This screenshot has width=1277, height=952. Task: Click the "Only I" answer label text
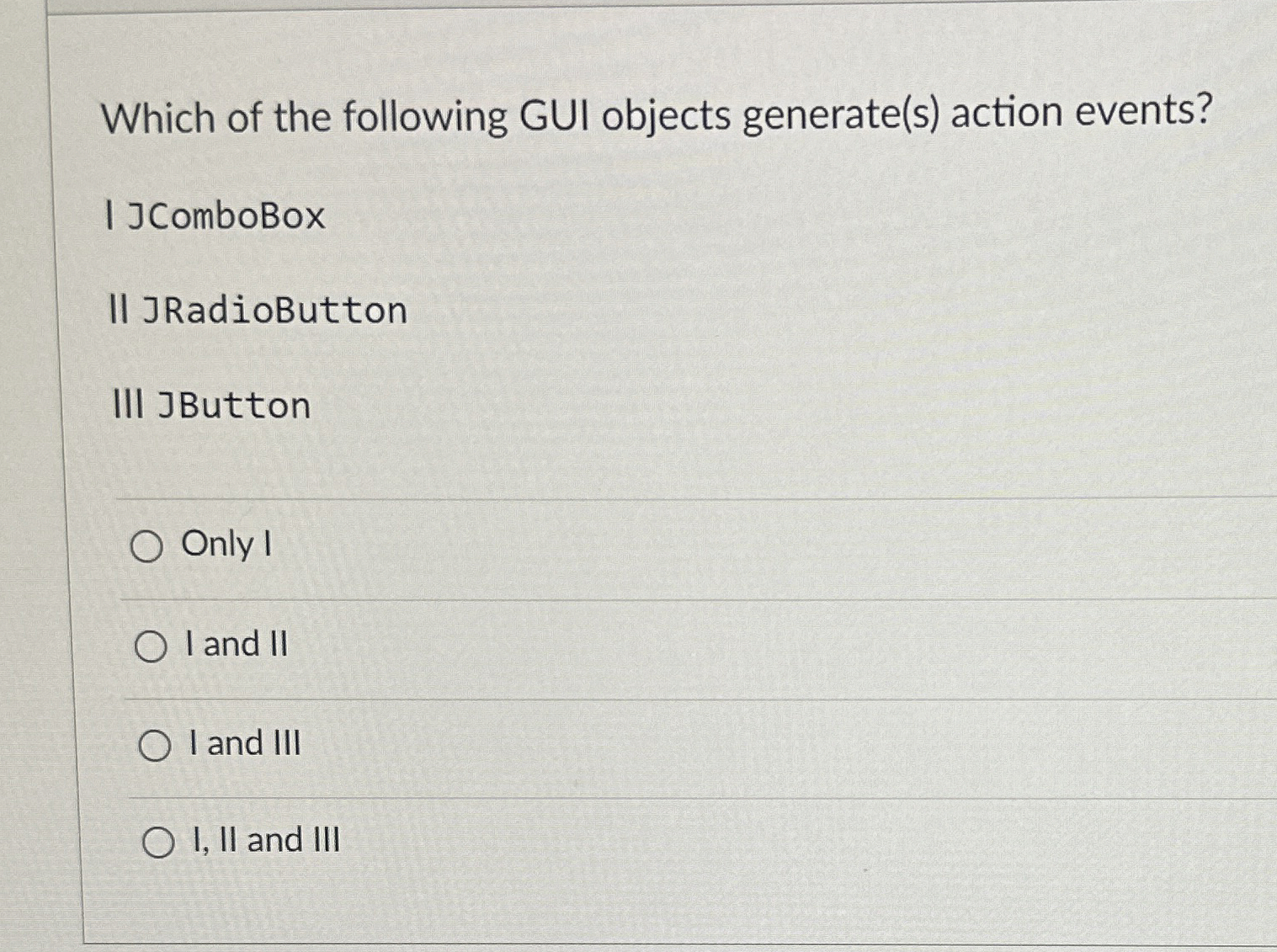pyautogui.click(x=225, y=545)
